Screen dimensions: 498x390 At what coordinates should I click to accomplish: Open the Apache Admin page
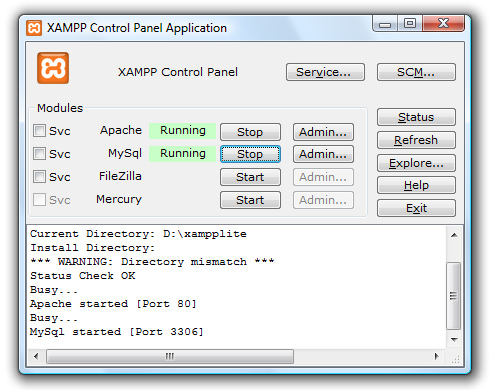pos(323,132)
